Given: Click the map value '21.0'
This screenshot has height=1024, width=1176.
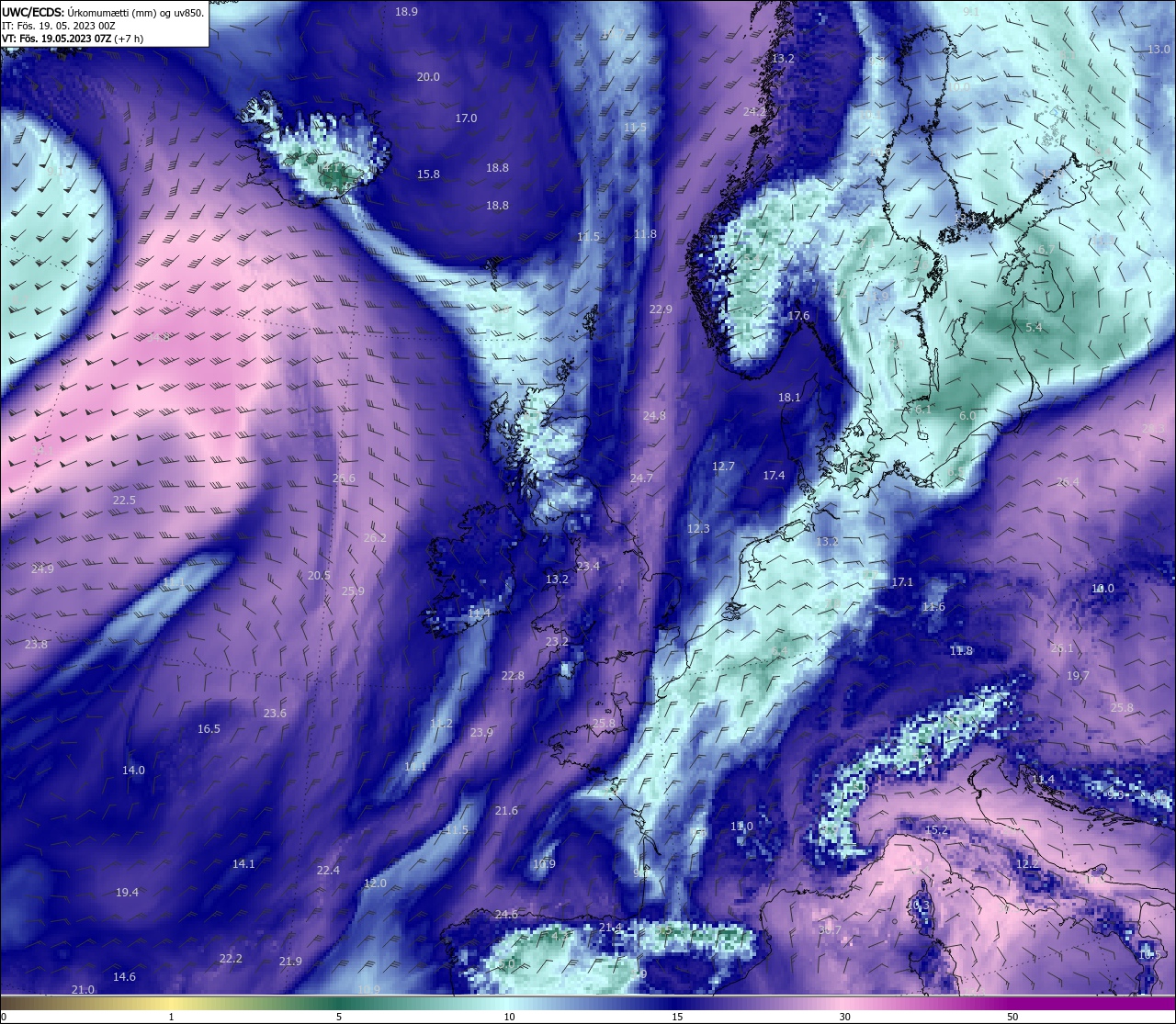Looking at the screenshot, I should 83,990.
